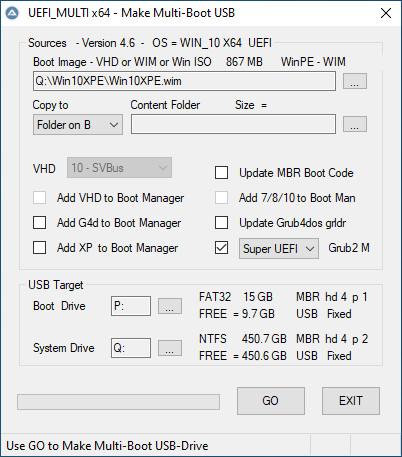
Task: Check Add XP to Boot Manager
Action: [x=40, y=248]
